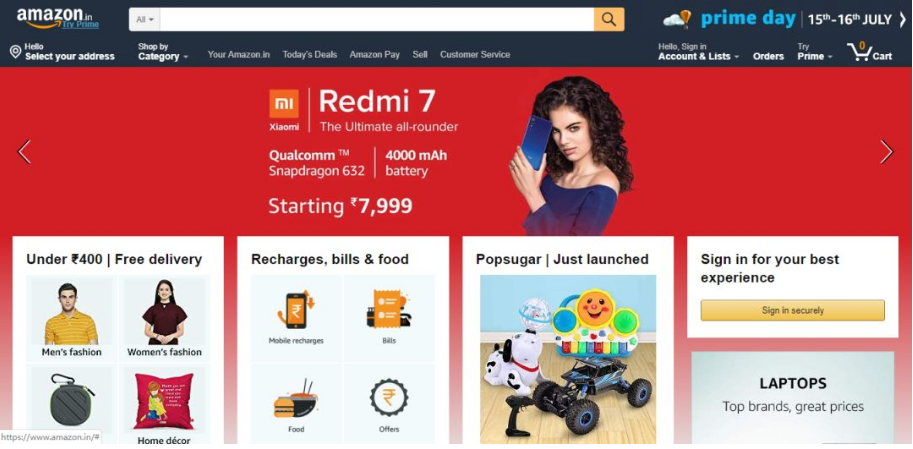Open the Mobile recharges icon
This screenshot has height=449, width=913.
[x=296, y=311]
